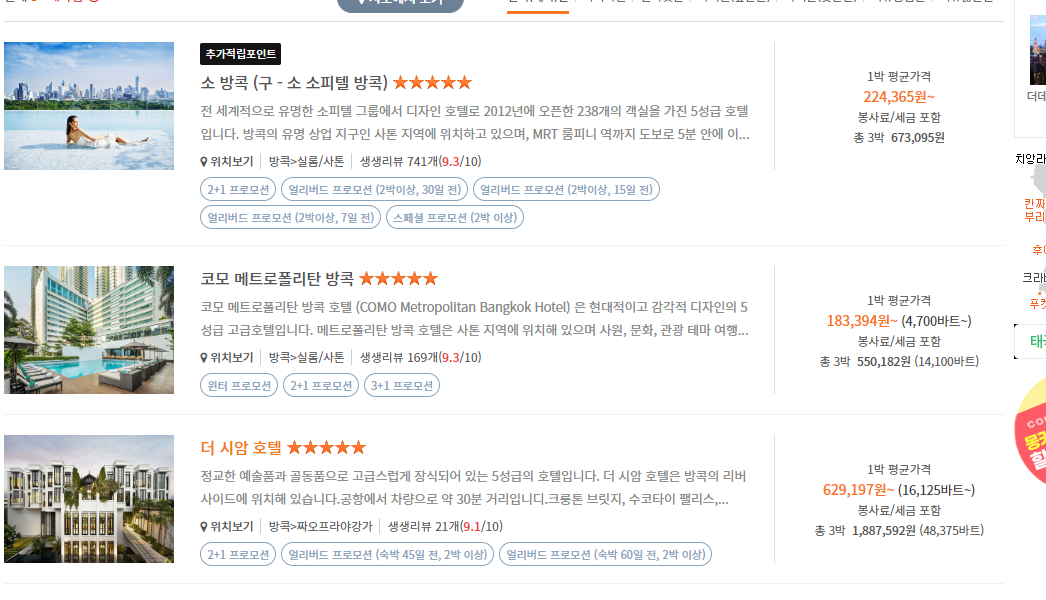The height and width of the screenshot is (600, 1046).
Task: Open the 소 방콕 infinity pool thumbnail
Action: (89, 105)
